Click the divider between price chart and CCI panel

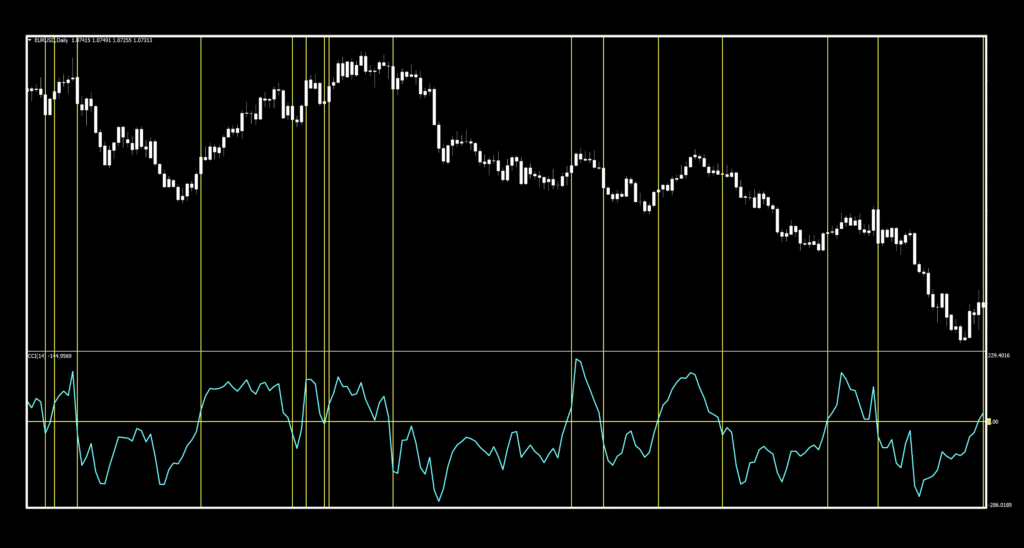click(500, 351)
